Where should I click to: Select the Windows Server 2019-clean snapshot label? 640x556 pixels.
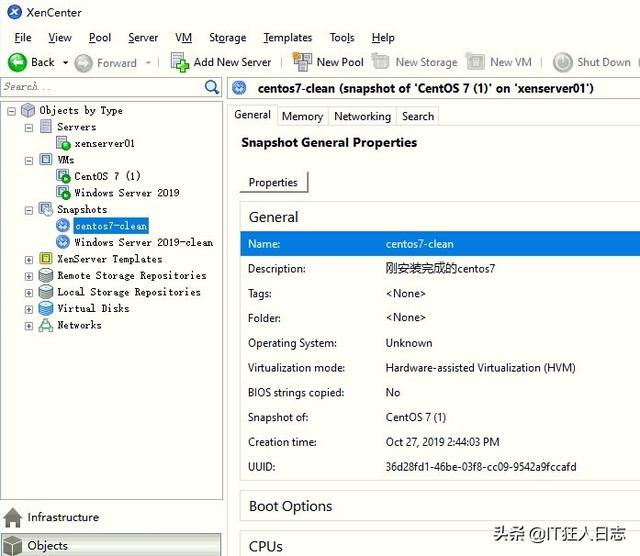pos(144,242)
